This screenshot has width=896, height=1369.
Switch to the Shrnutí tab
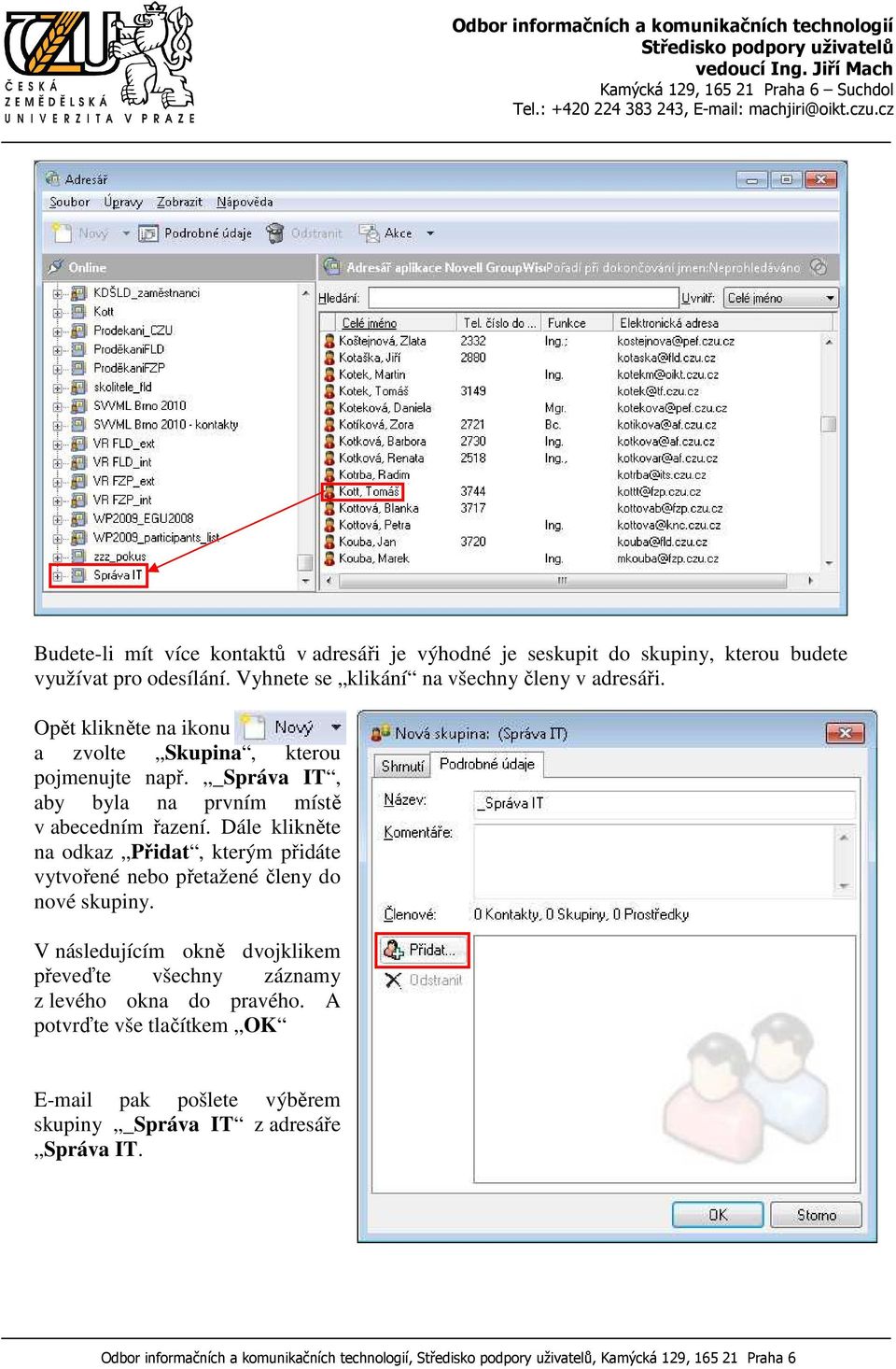[402, 766]
